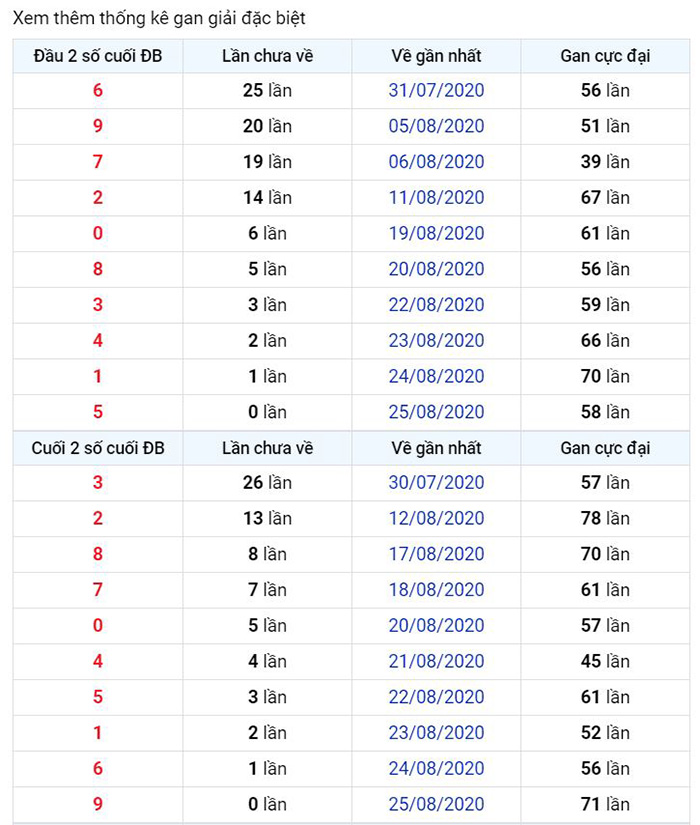Image resolution: width=700 pixels, height=825 pixels.
Task: Click the first 'Gan cực đại' column header
Action: pos(605,56)
